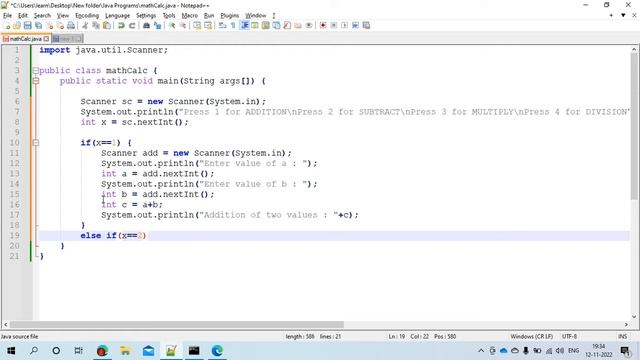
Task: Toggle file Monitoring eye icon
Action: coord(309,25)
